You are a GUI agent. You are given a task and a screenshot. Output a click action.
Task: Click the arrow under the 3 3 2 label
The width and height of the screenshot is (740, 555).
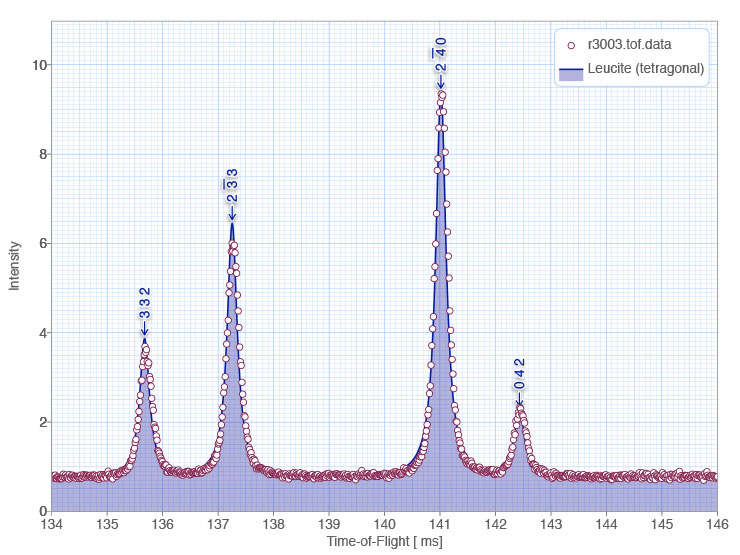(x=144, y=328)
